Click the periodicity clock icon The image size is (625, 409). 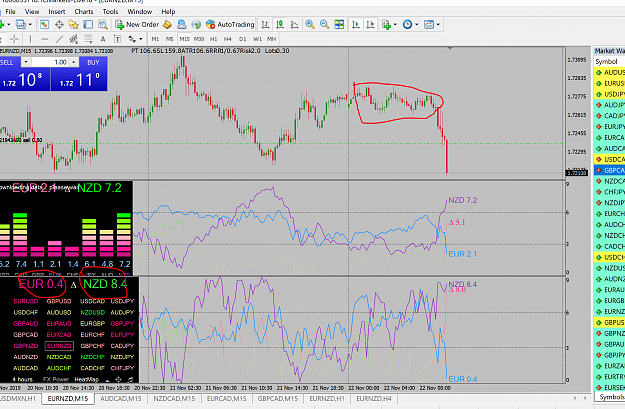coord(407,25)
